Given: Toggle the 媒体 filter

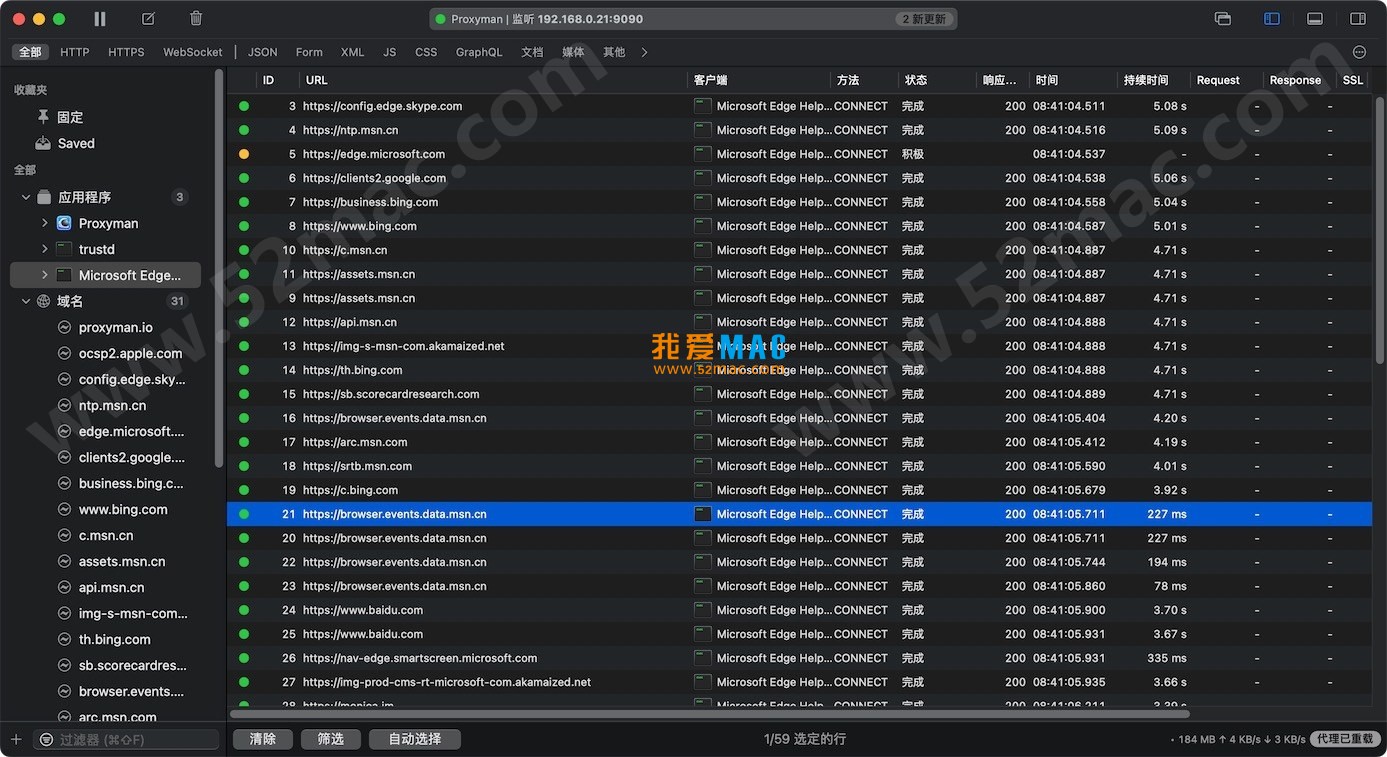Looking at the screenshot, I should click(x=573, y=52).
